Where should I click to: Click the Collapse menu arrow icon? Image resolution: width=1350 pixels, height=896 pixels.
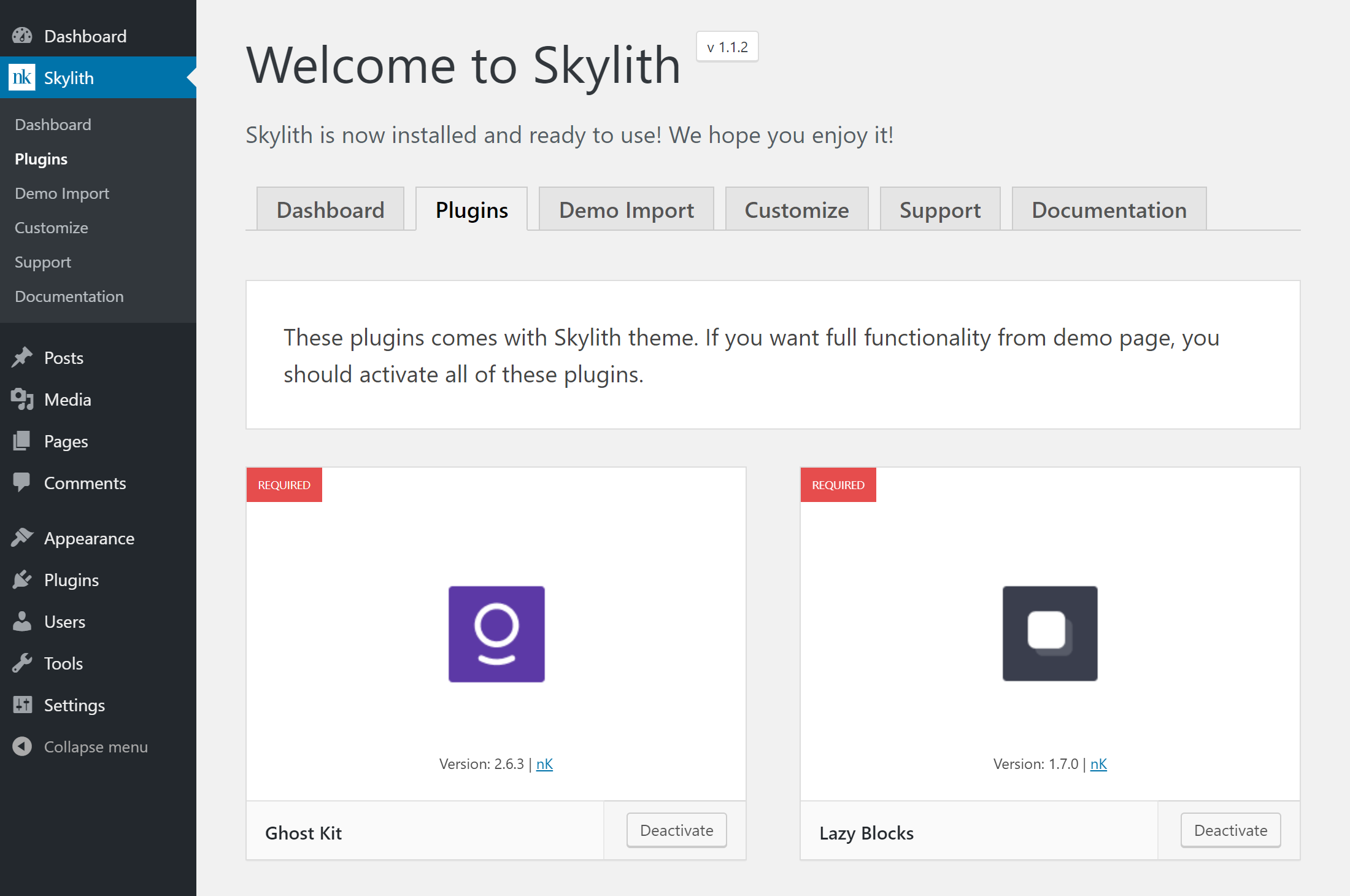[22, 746]
